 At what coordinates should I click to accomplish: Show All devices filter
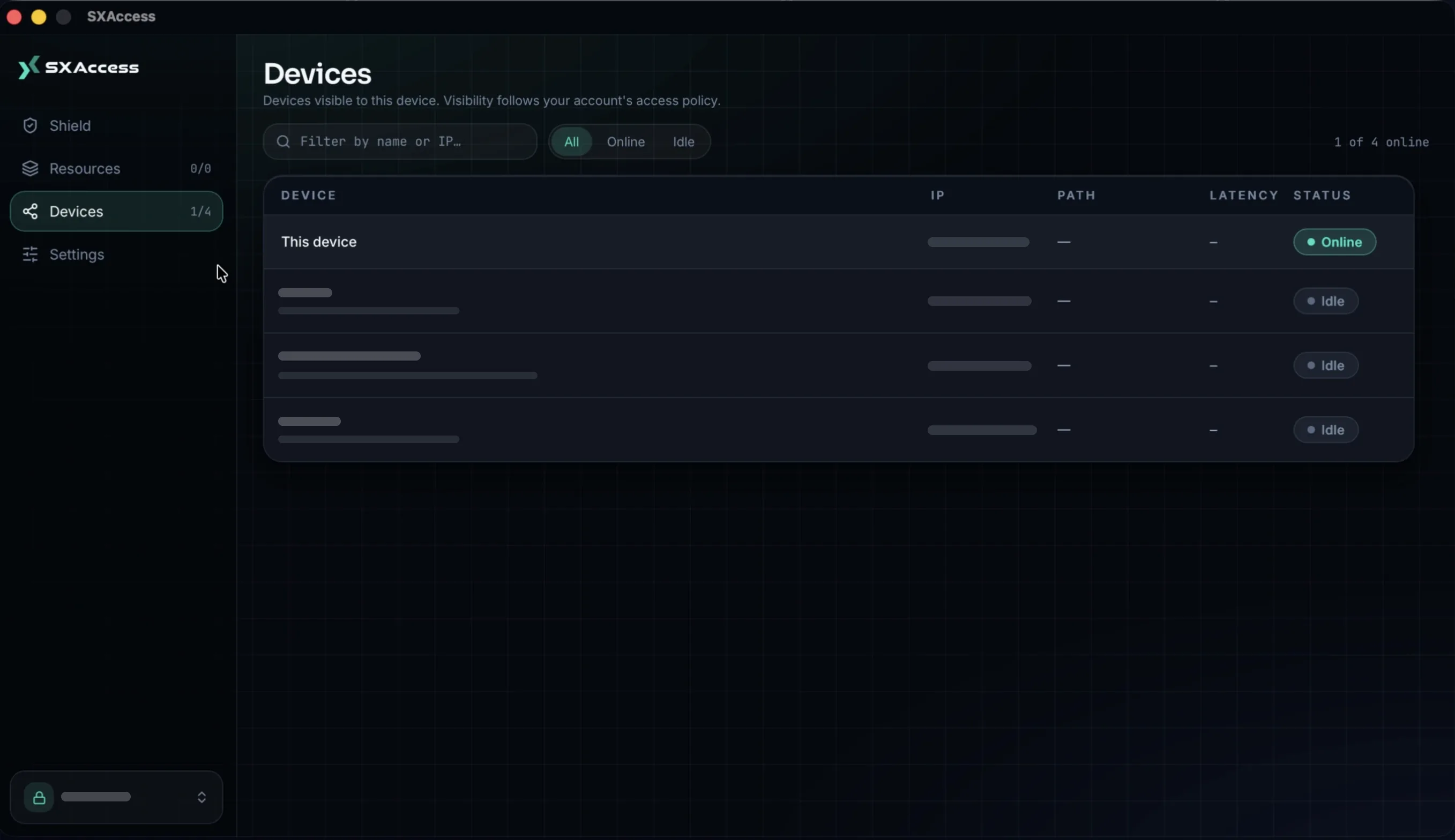[x=571, y=142]
